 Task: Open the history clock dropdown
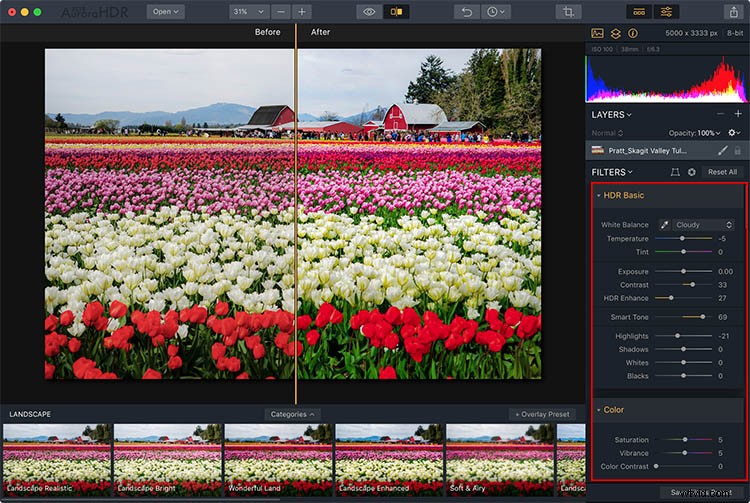click(496, 11)
